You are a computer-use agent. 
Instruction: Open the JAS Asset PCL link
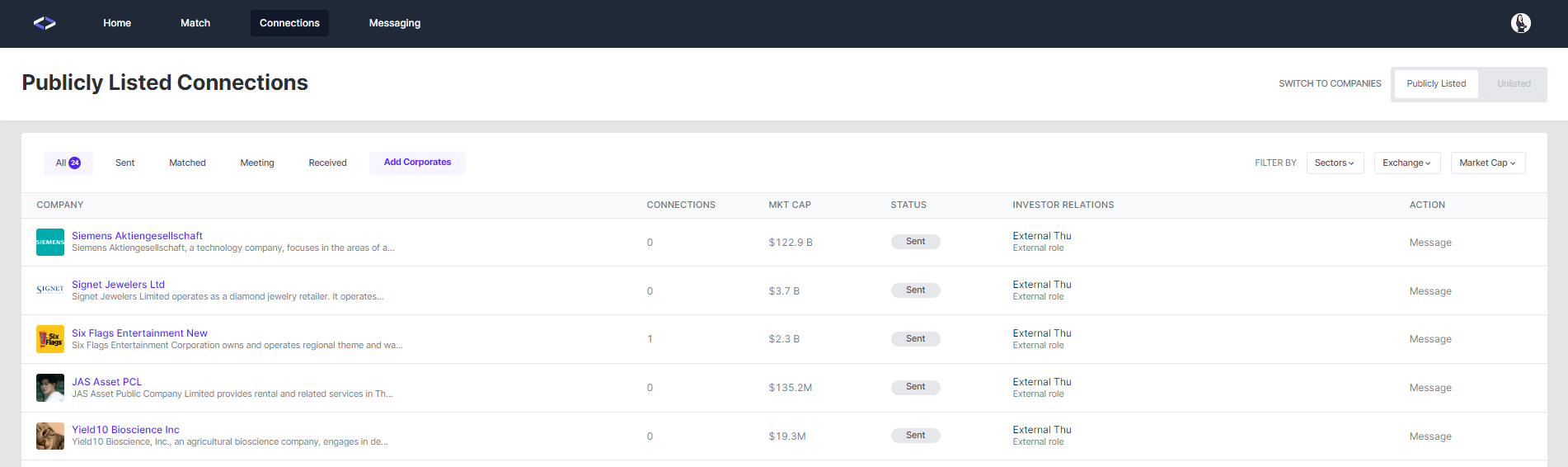(x=106, y=382)
